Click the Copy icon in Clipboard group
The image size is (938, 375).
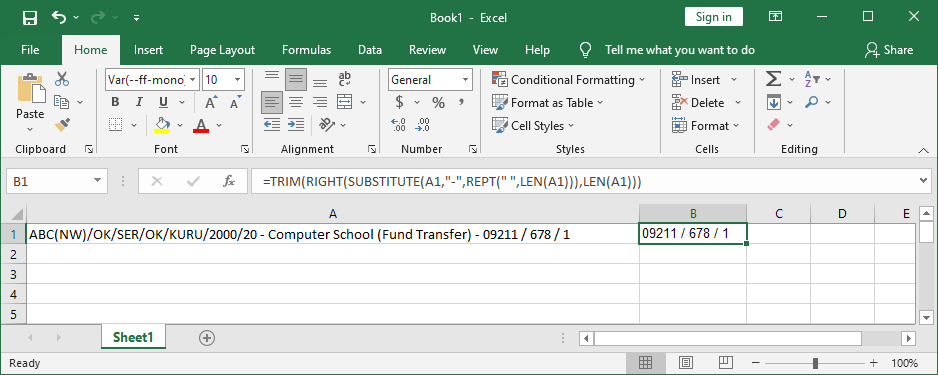[x=62, y=102]
